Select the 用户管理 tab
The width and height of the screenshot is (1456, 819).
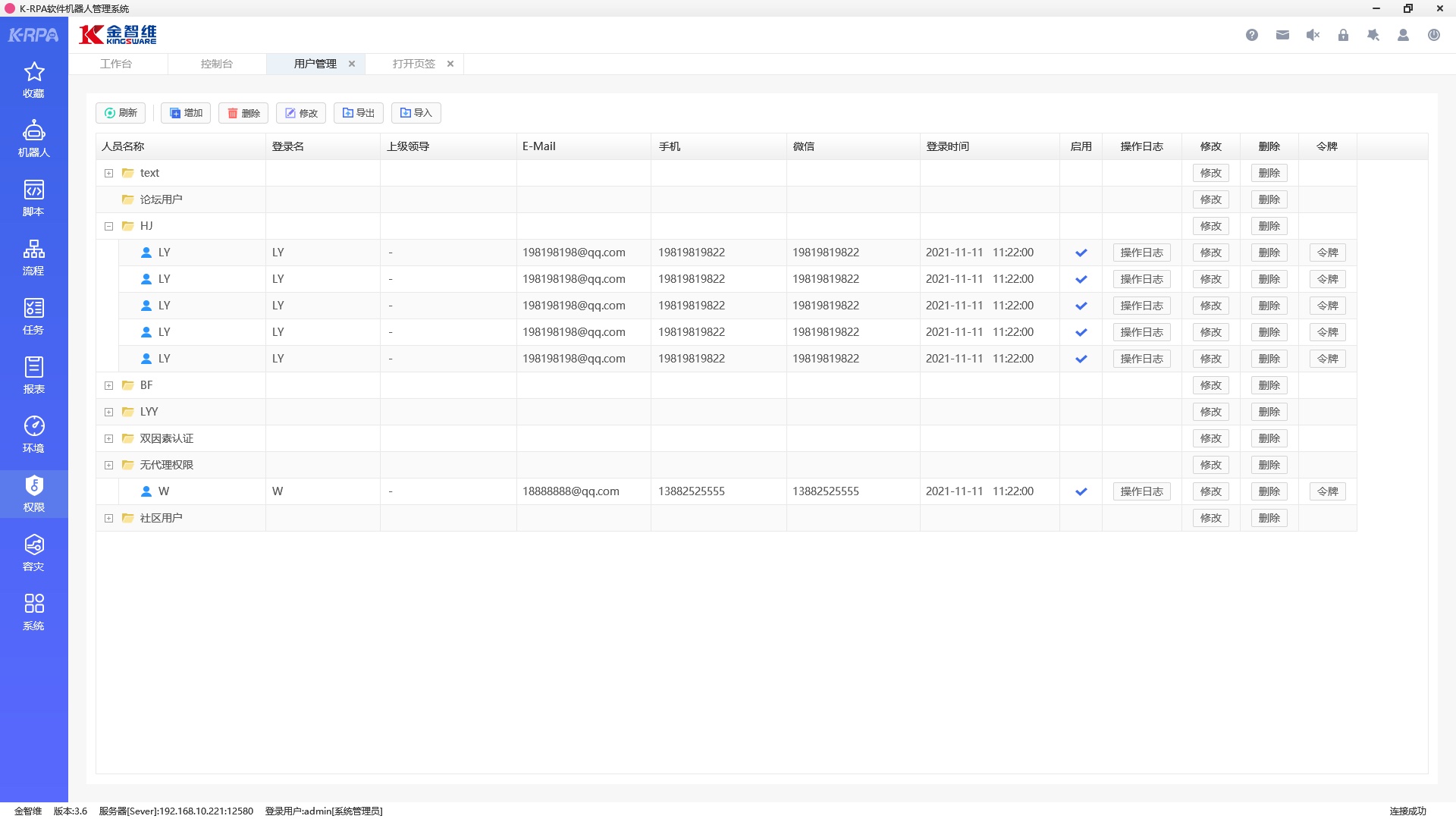[315, 64]
